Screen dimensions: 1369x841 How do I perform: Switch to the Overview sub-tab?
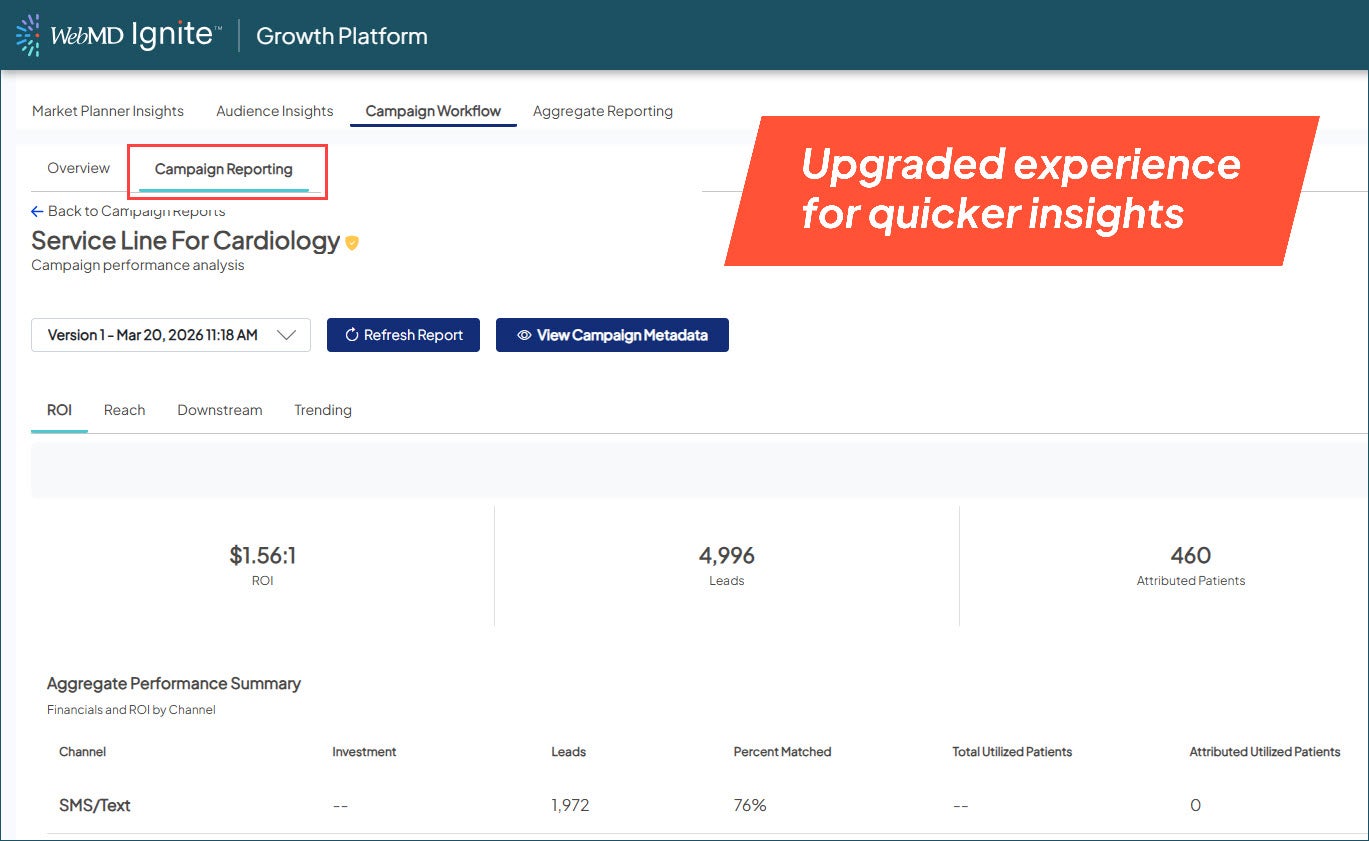pos(78,168)
